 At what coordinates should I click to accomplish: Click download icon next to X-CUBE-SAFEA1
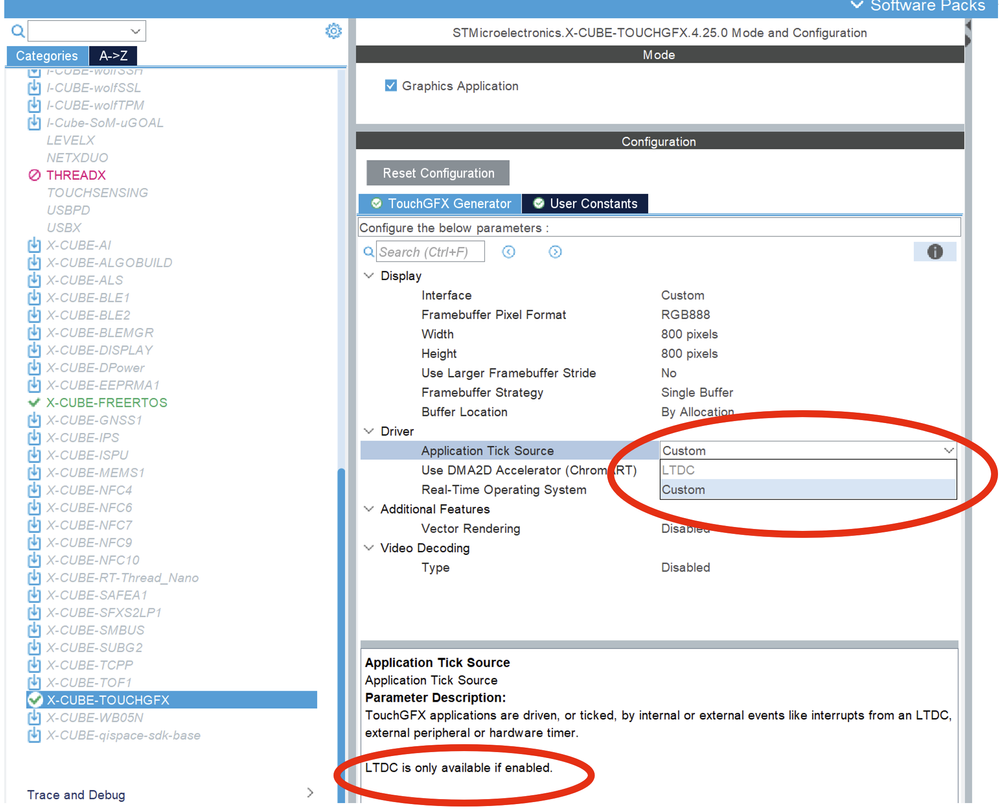pyautogui.click(x=34, y=595)
